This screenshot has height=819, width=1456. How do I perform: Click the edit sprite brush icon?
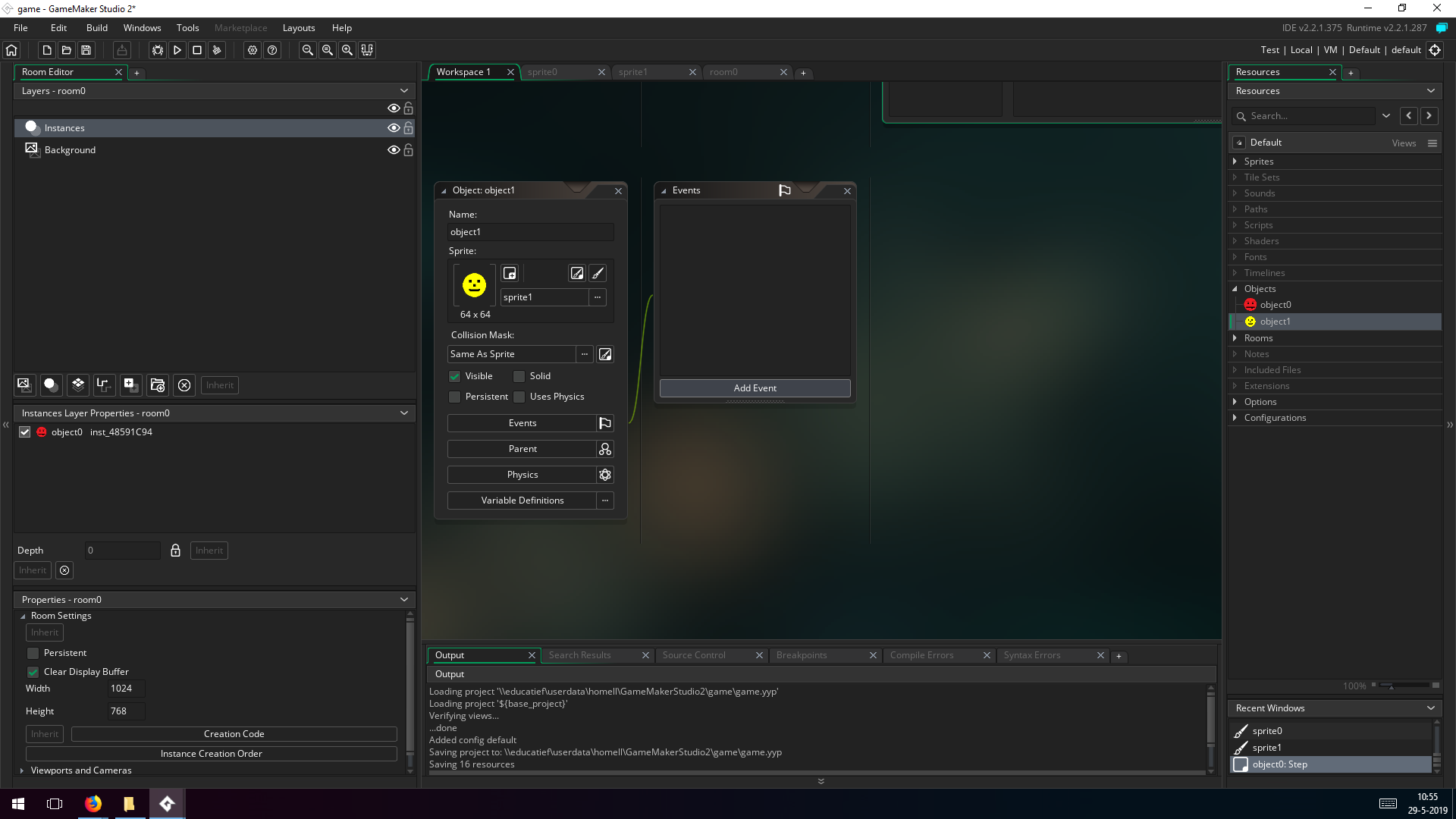(x=598, y=273)
